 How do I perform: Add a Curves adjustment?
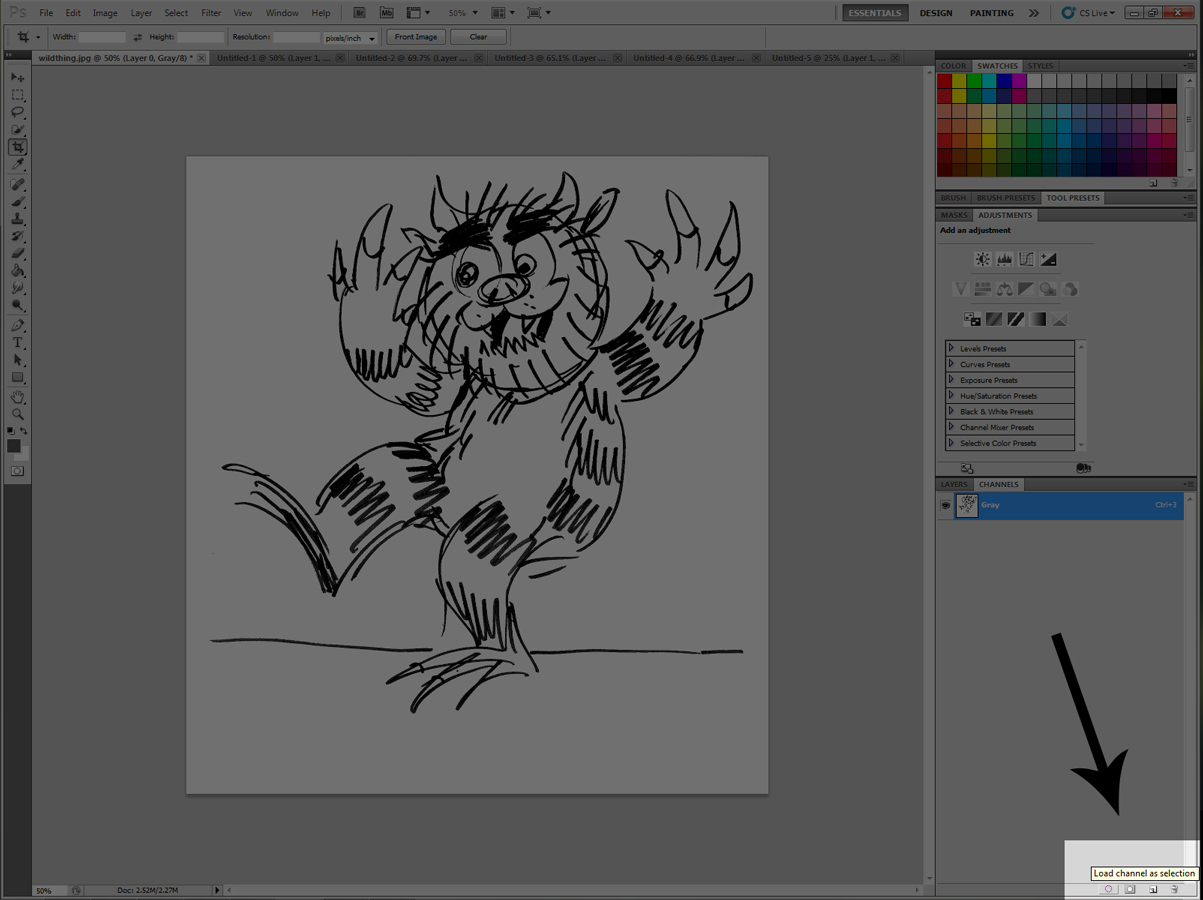click(1026, 259)
